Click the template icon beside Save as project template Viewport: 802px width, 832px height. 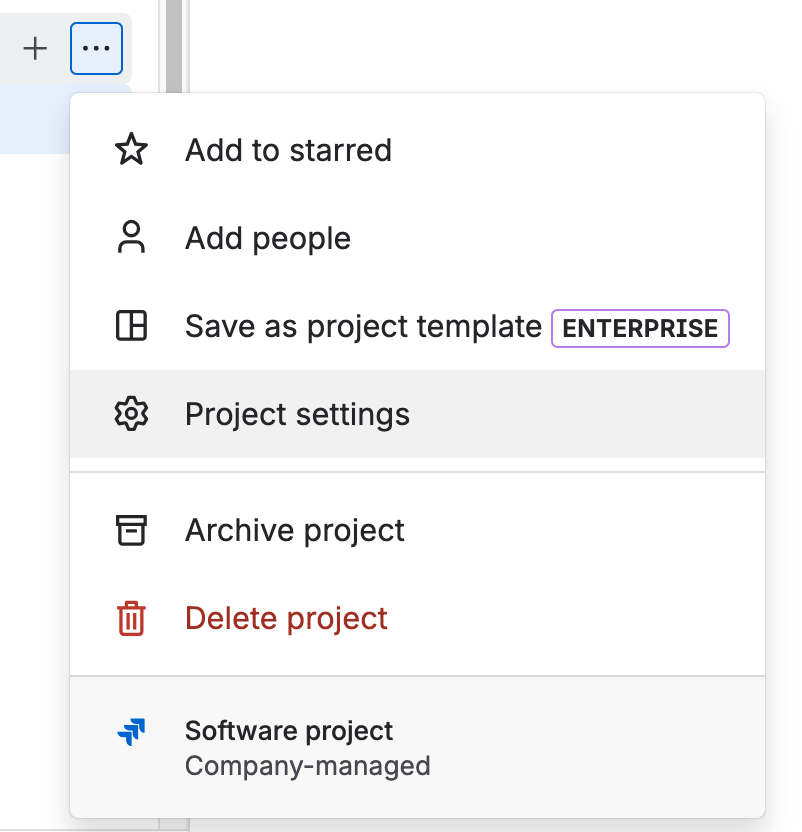[x=131, y=325]
